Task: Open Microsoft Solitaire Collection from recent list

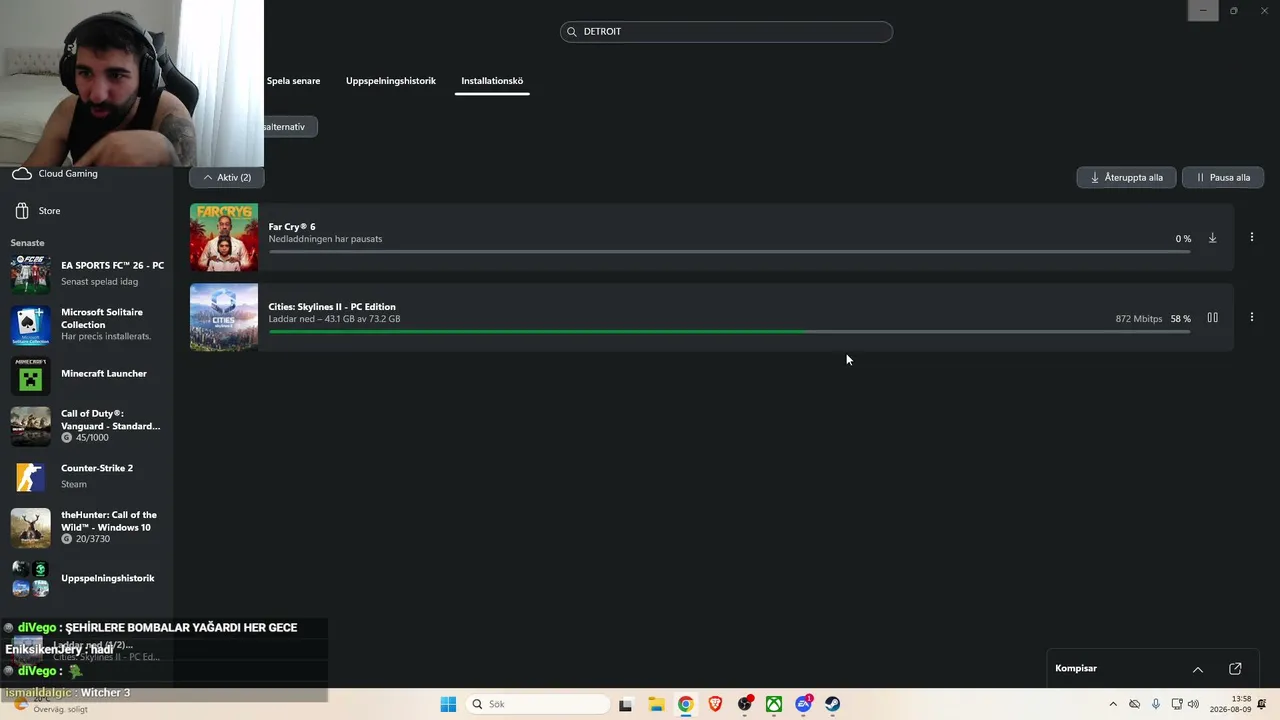Action: pos(87,324)
